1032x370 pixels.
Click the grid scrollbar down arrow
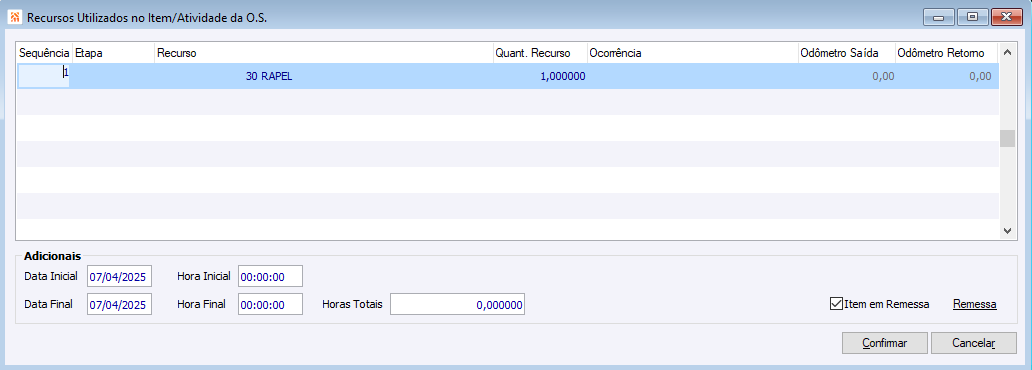1008,230
